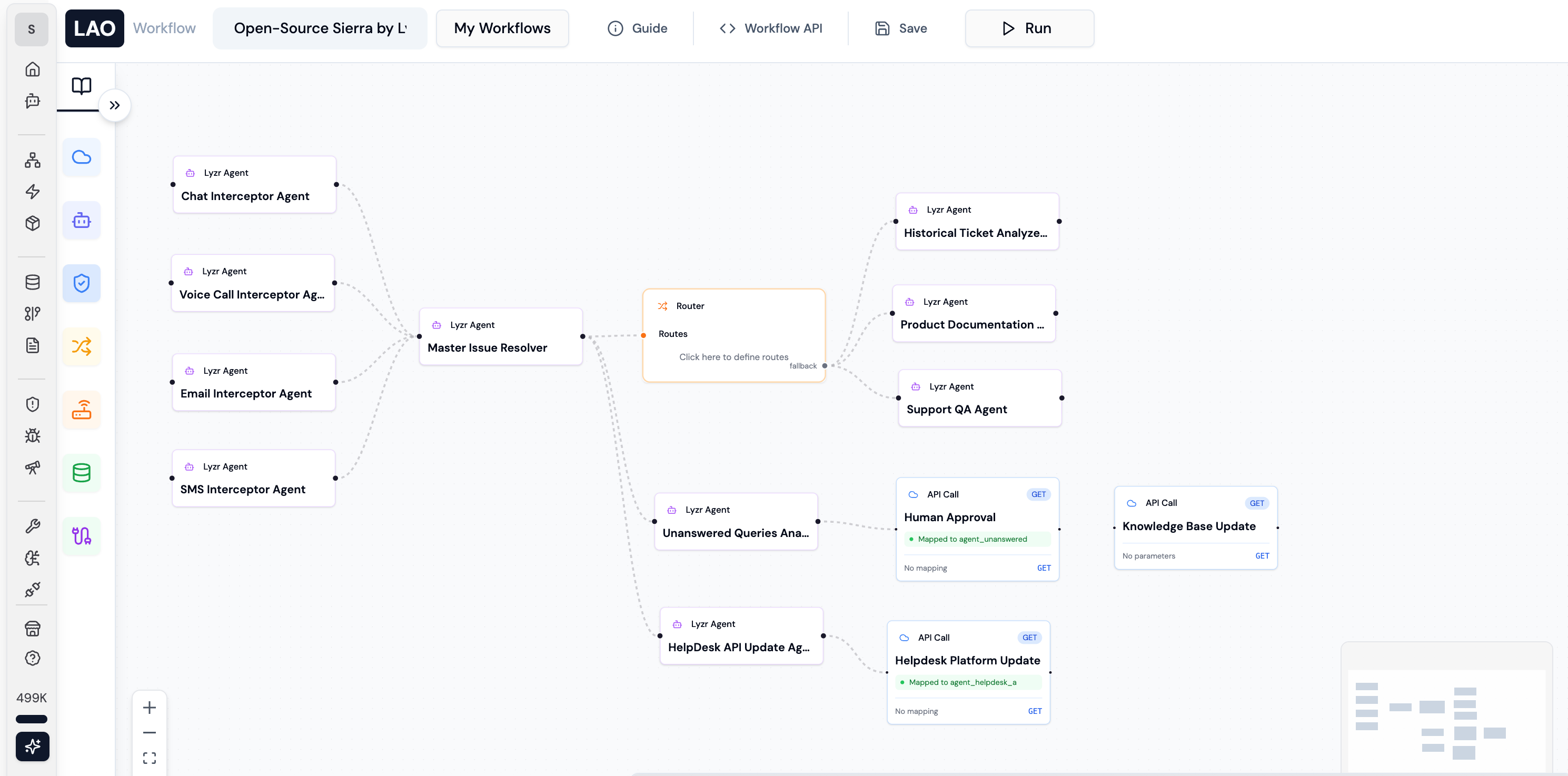Viewport: 1568px width, 776px height.
Task: Select the robot agent node icon
Action: point(82,221)
